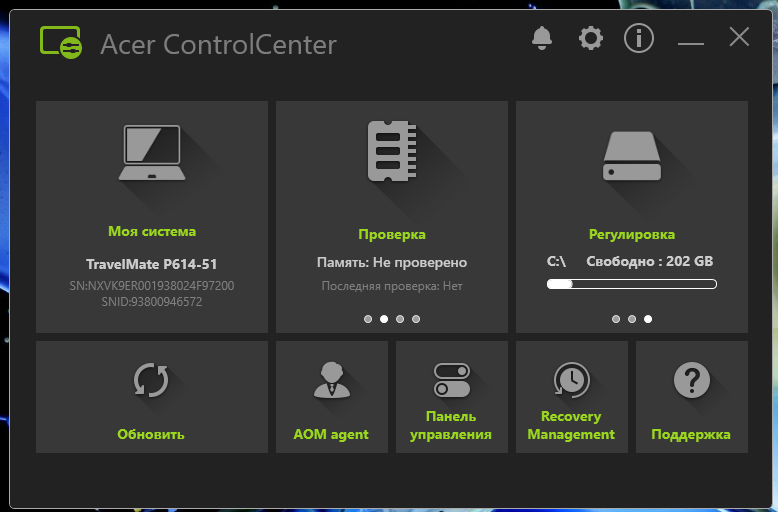Select second page dot in Проверка tile
This screenshot has width=778, height=512.
(384, 319)
